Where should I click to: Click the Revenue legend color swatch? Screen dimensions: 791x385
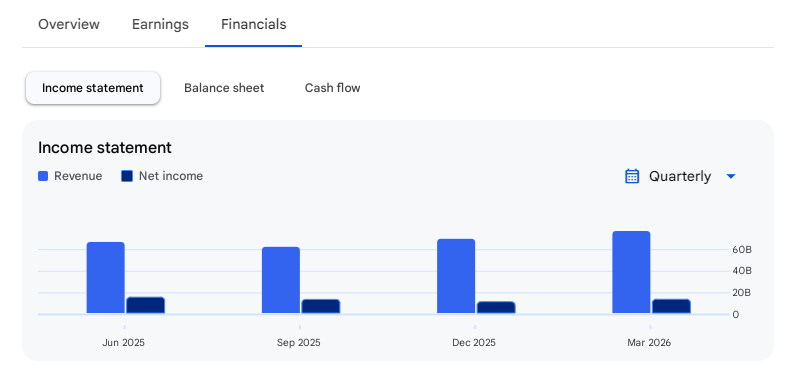pos(43,176)
